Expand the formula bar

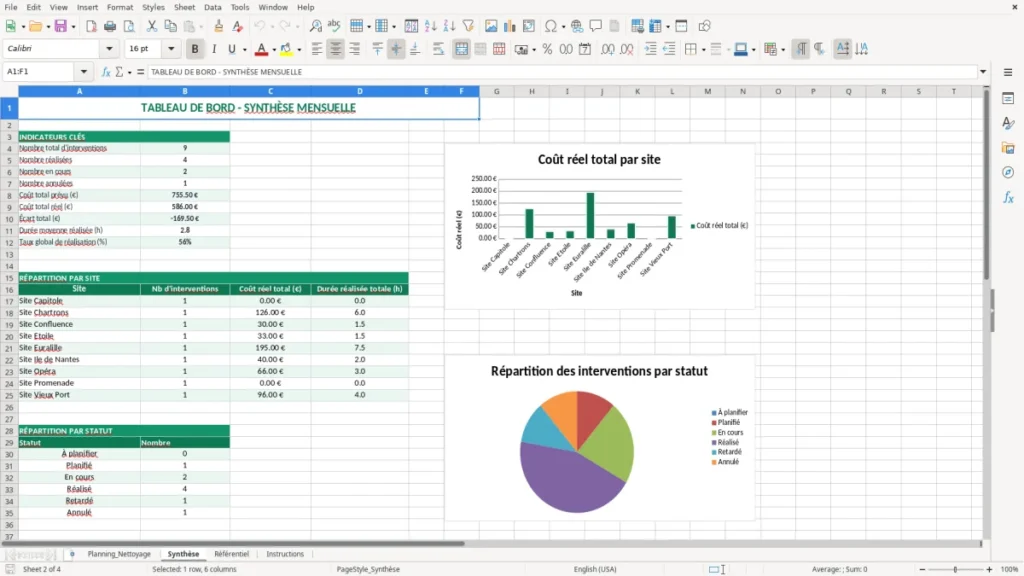pyautogui.click(x=983, y=72)
